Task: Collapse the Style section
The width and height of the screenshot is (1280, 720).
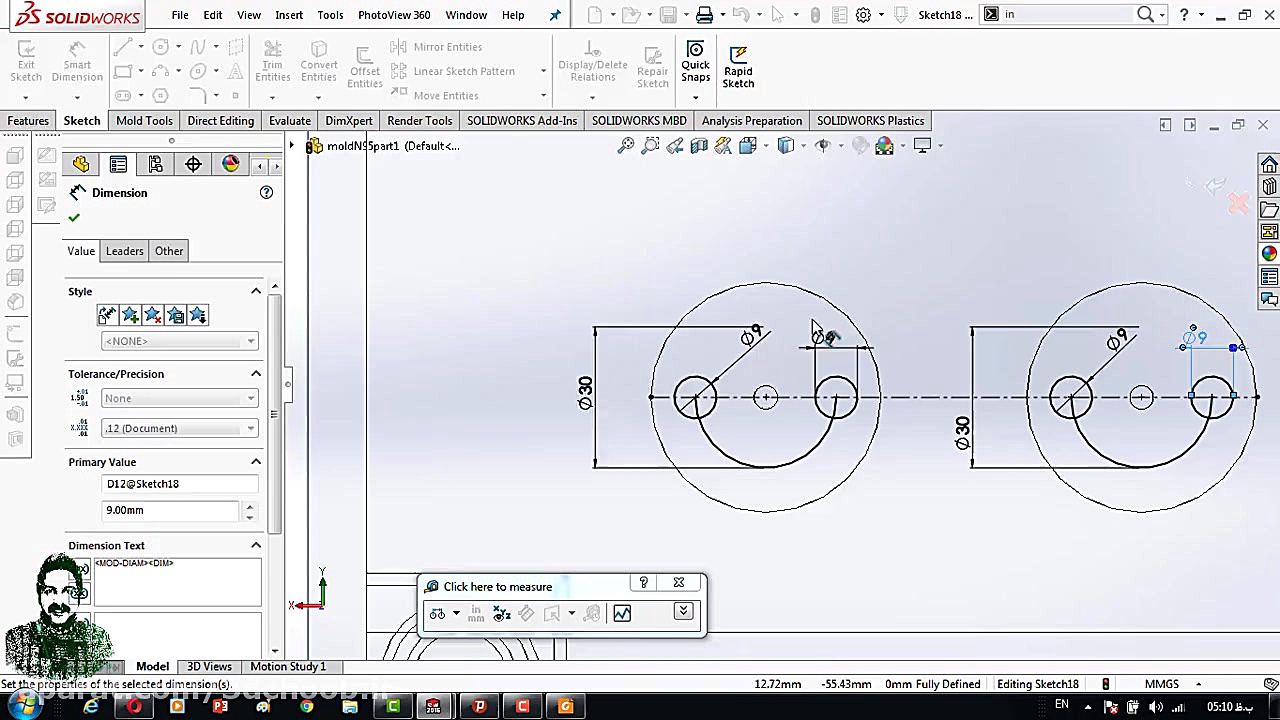Action: (256, 291)
